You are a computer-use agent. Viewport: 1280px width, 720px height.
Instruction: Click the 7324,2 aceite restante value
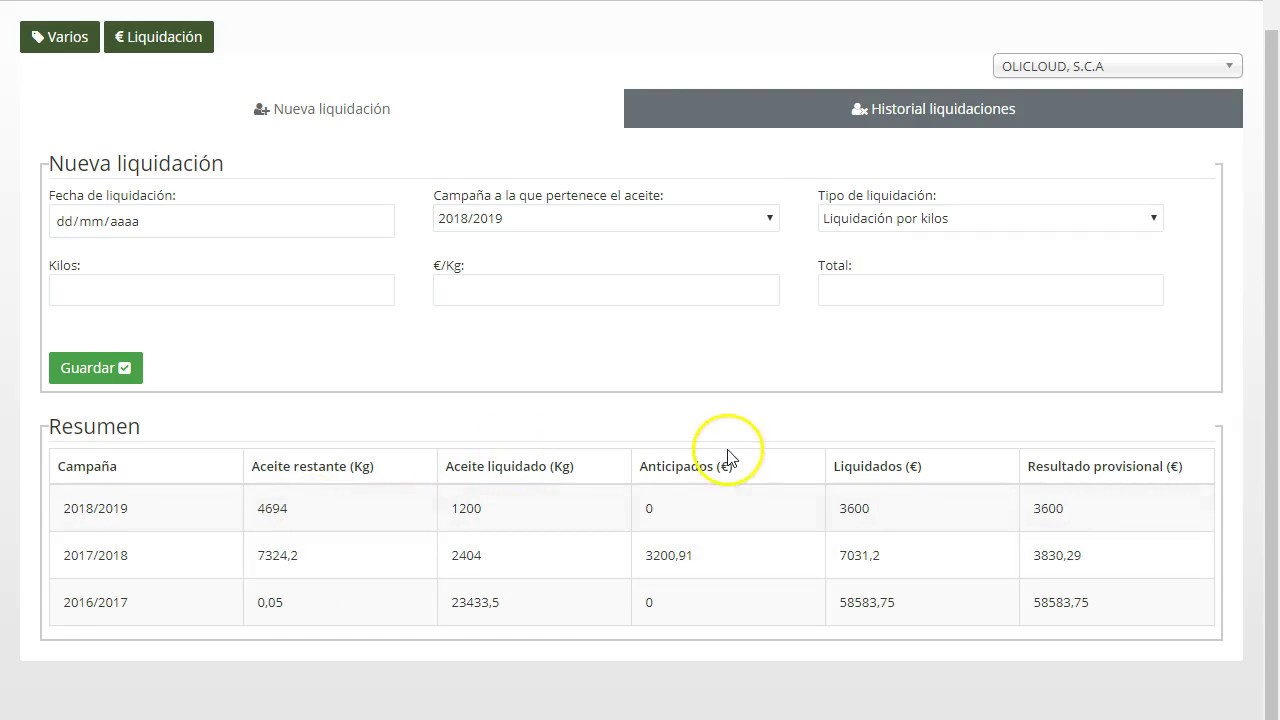tap(277, 555)
